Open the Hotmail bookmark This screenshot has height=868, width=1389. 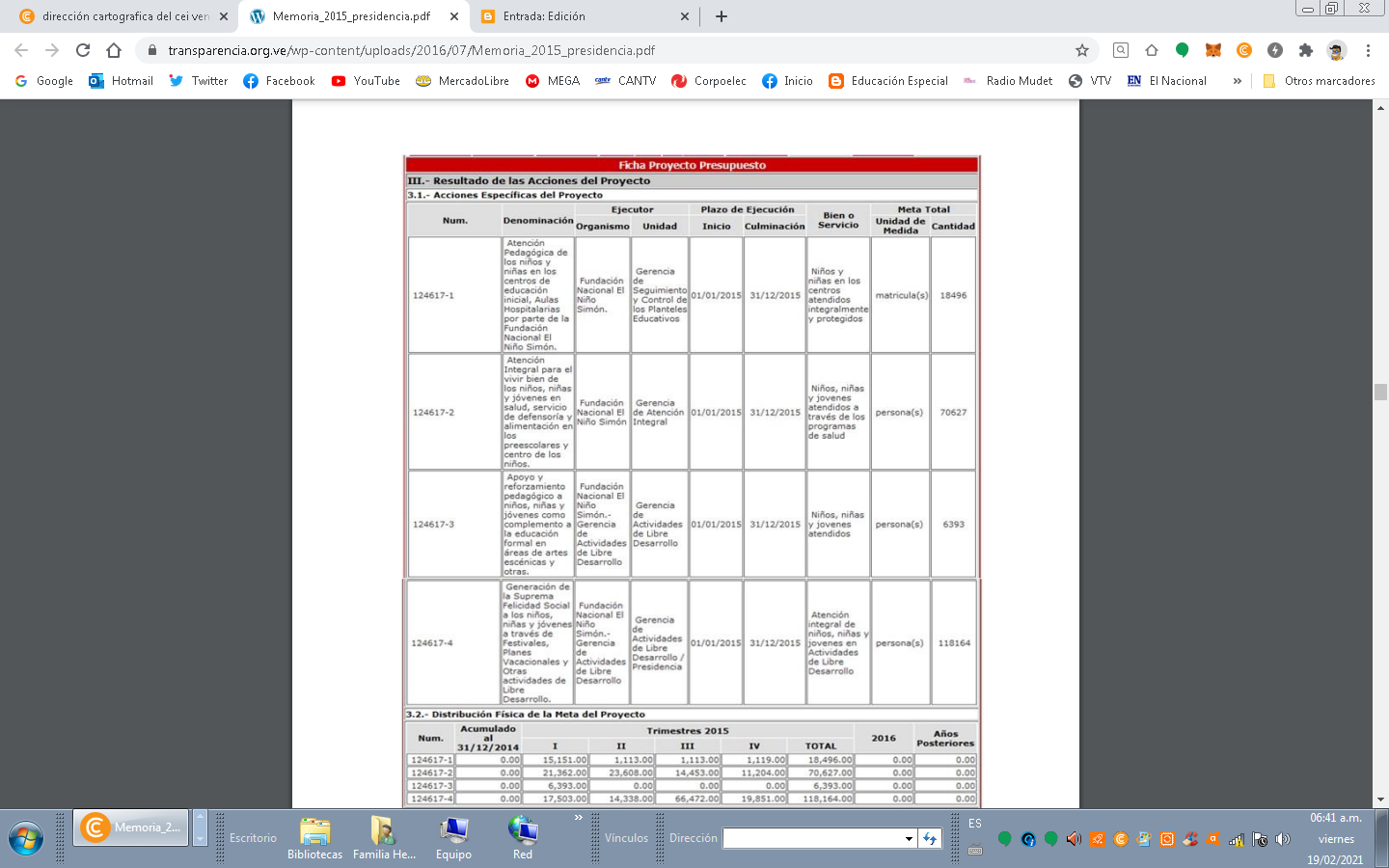[121, 81]
